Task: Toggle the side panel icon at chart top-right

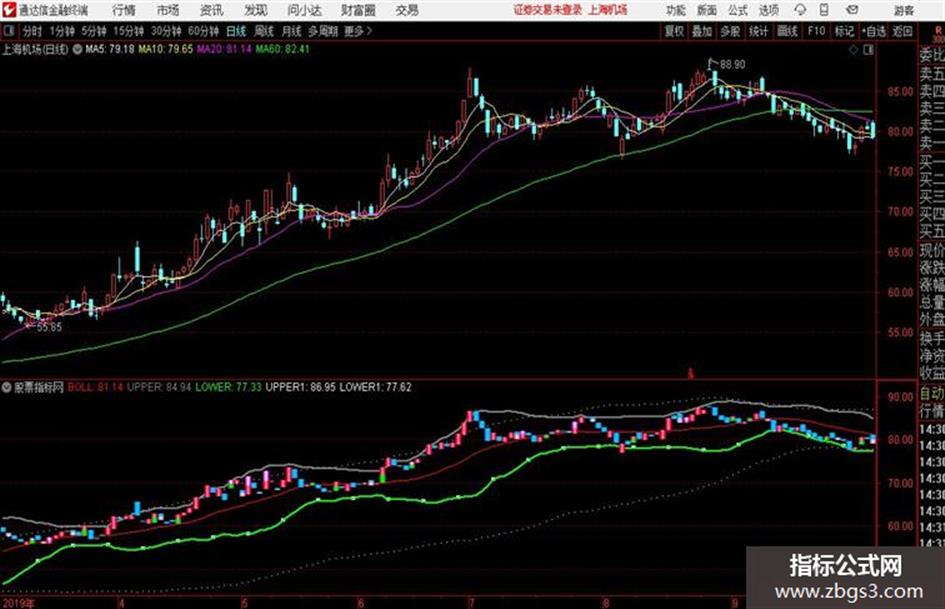Action: [868, 50]
